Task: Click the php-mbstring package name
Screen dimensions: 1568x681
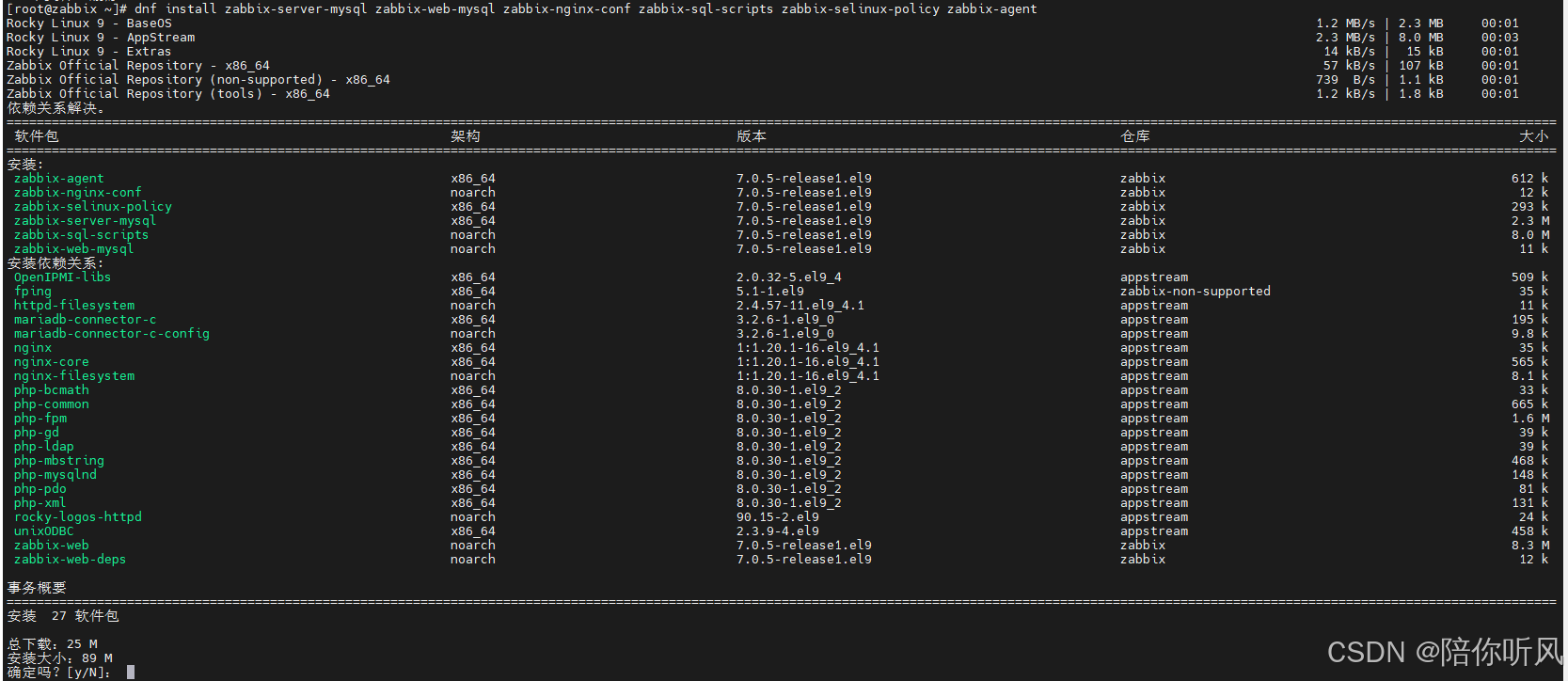Action: [x=58, y=460]
